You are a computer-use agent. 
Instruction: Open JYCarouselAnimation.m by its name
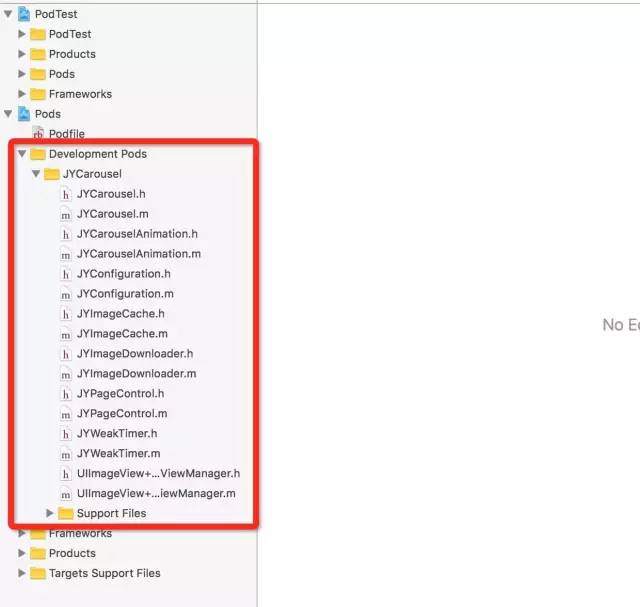[x=139, y=254]
